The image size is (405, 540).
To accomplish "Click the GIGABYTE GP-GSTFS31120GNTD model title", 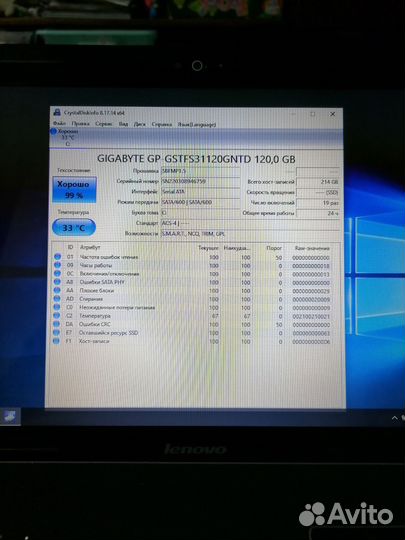I will pyautogui.click(x=196, y=159).
